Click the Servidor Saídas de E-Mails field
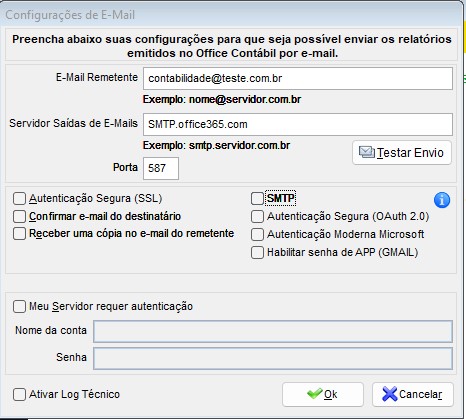The width and height of the screenshot is (466, 420). 298,124
